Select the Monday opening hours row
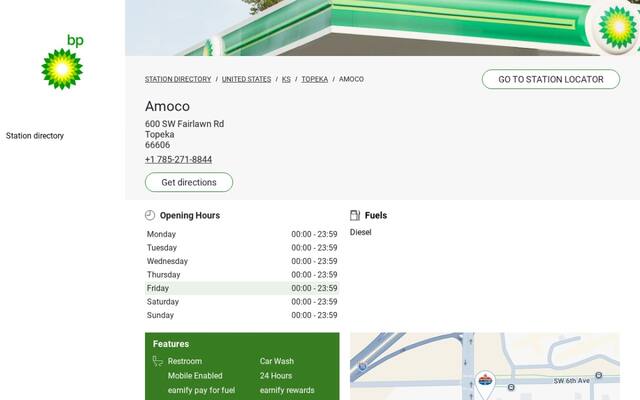640x400 pixels. [242, 234]
